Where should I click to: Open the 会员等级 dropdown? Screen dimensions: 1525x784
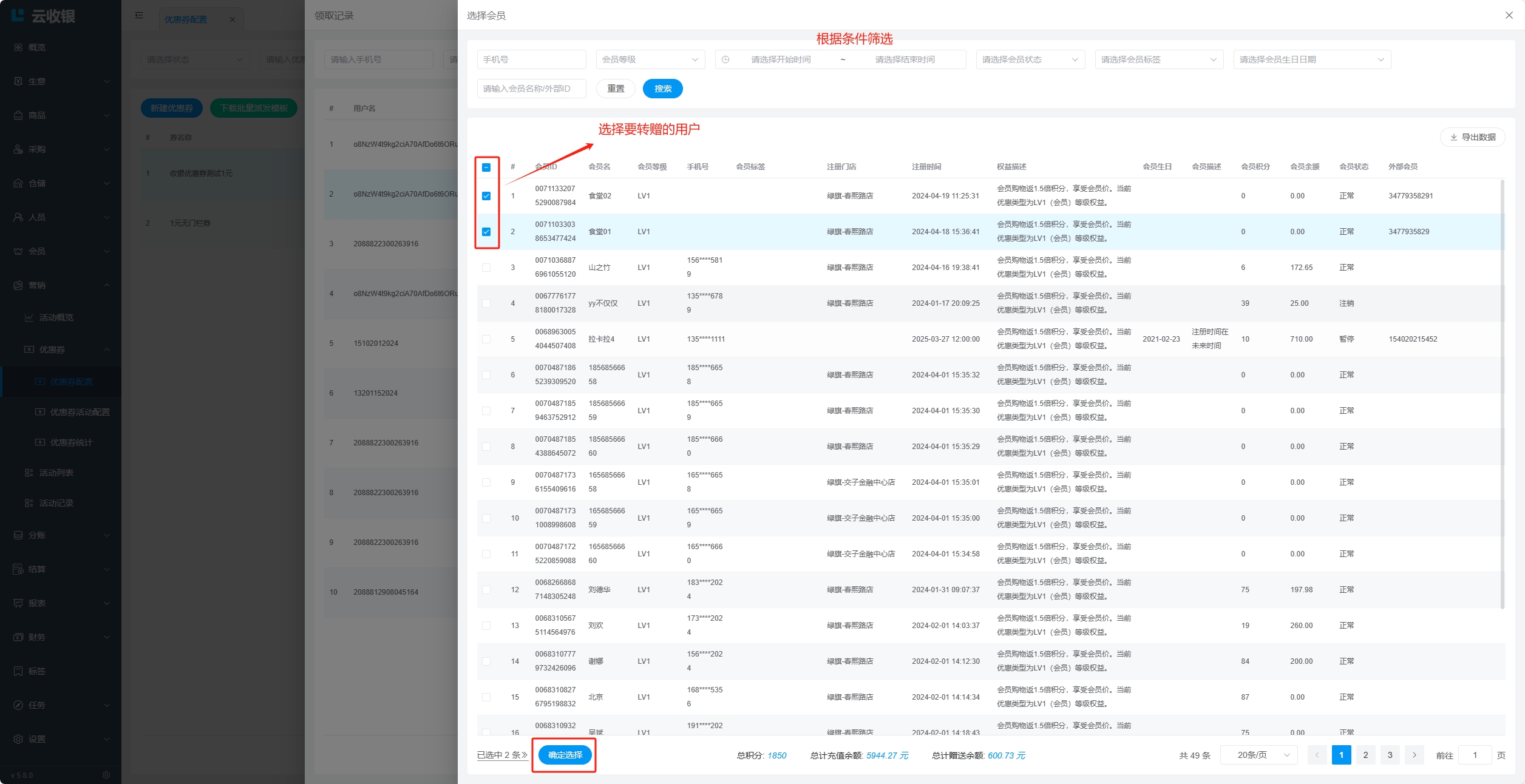coord(650,59)
